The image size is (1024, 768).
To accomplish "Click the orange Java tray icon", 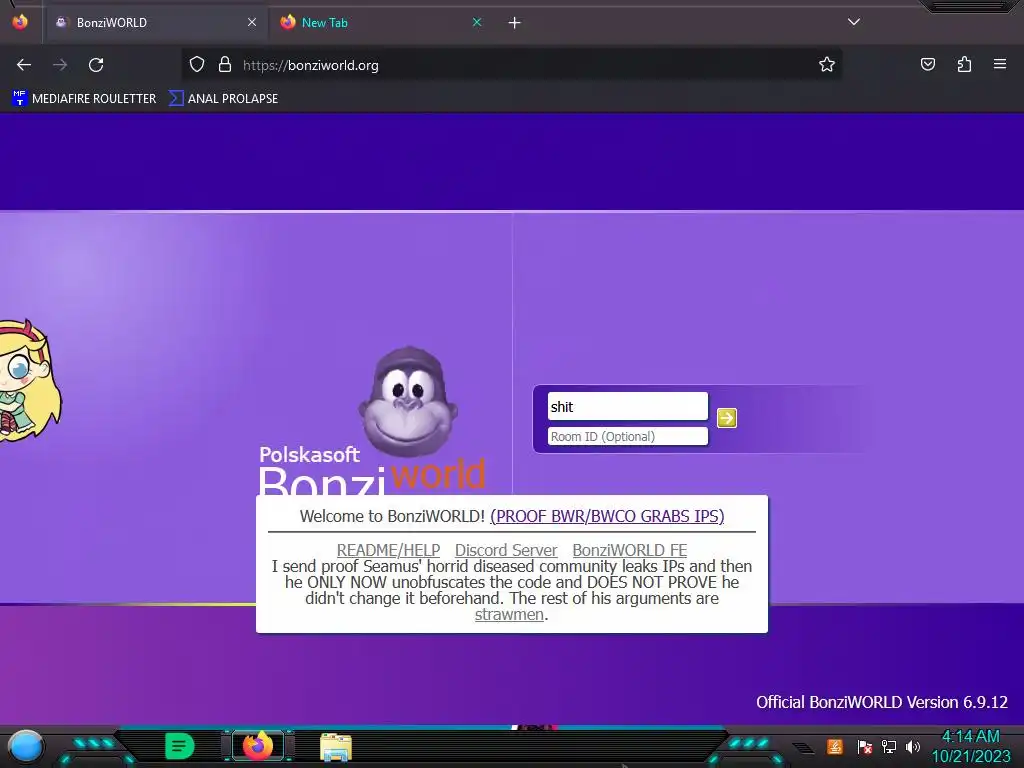I will coord(834,746).
